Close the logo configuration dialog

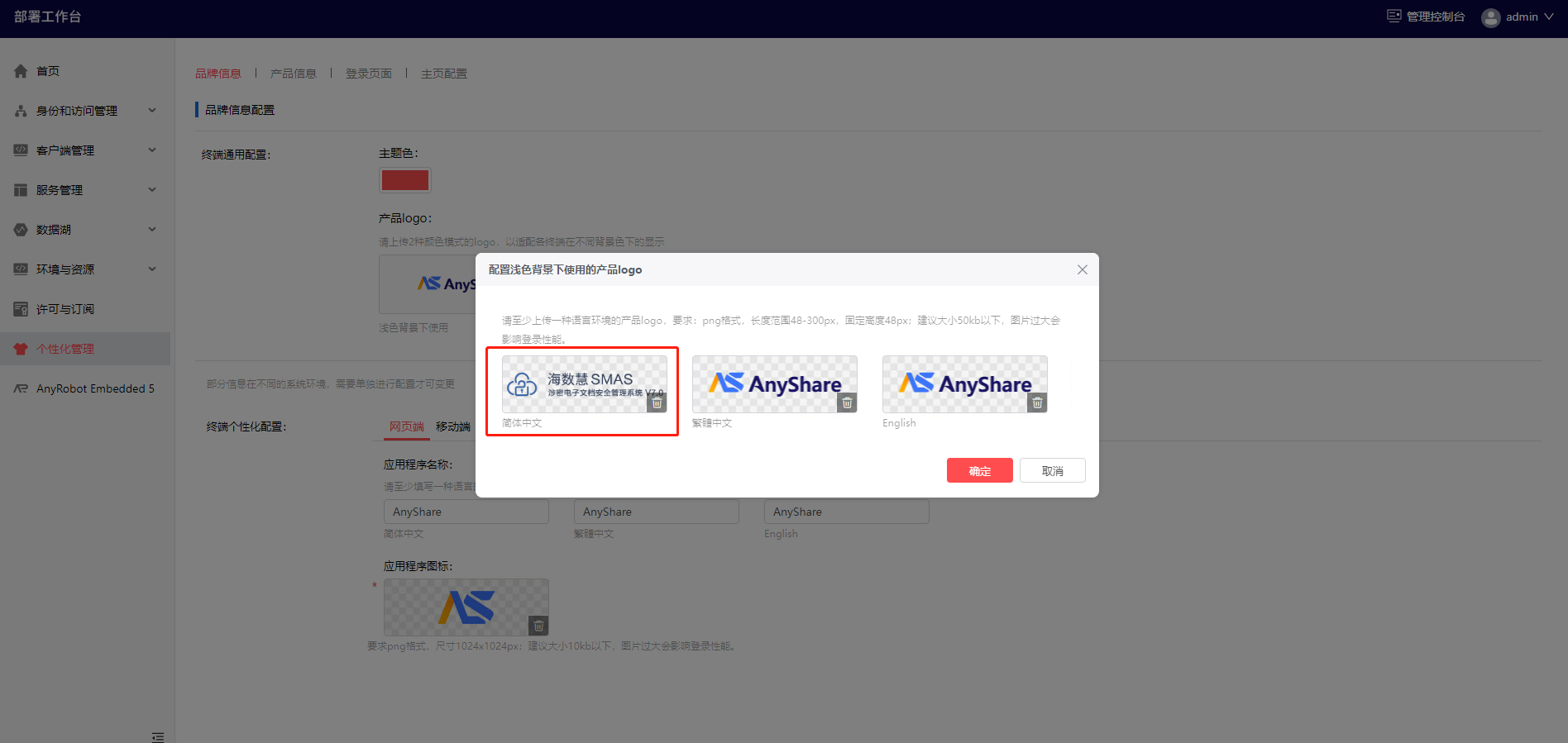(x=1082, y=269)
